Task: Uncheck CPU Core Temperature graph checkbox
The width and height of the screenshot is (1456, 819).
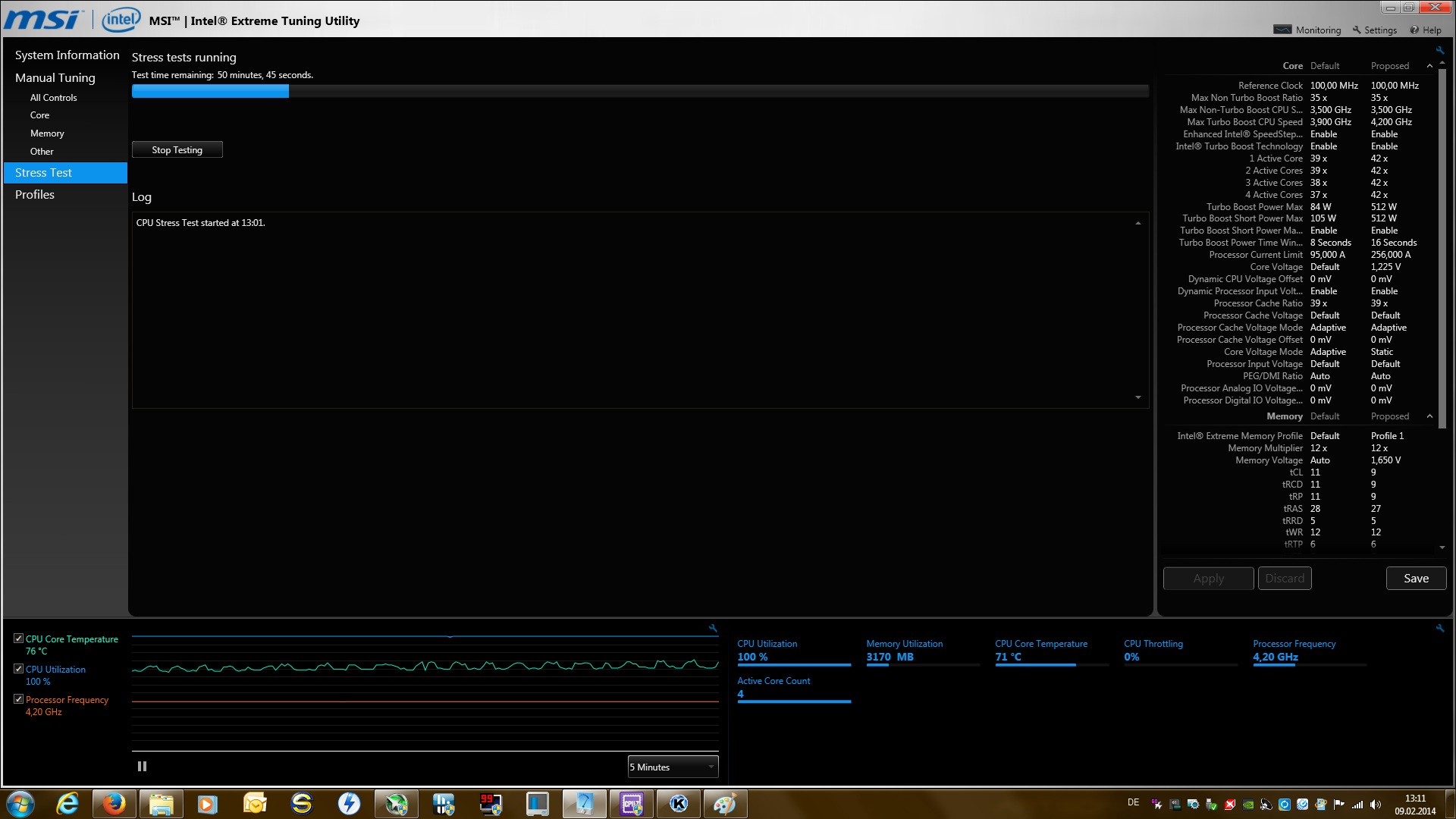Action: [x=18, y=639]
